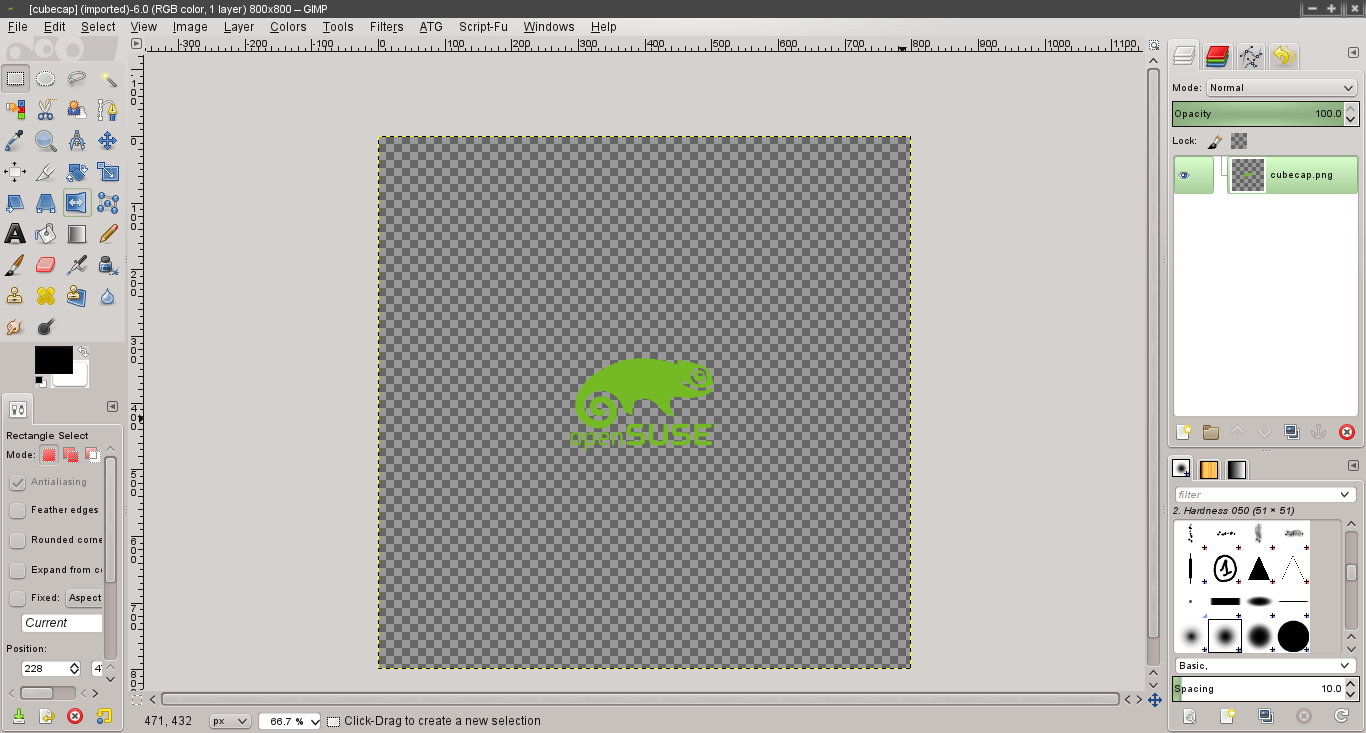
Task: Adjust the layer Opacity slider
Action: 1259,114
